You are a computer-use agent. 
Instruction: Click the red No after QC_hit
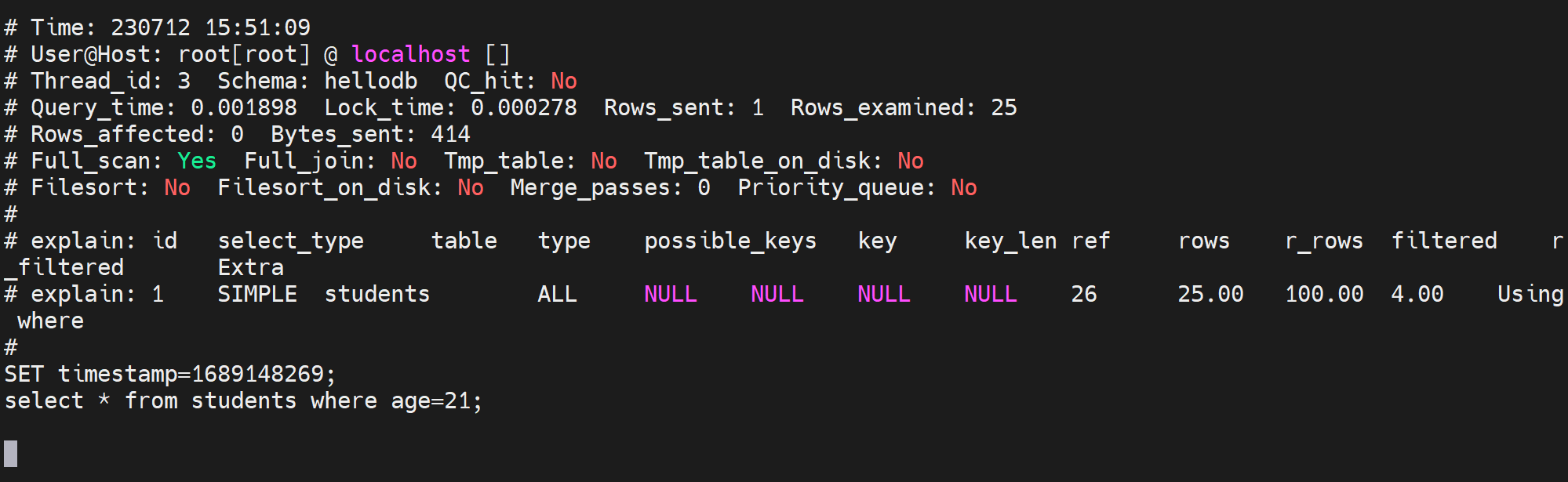[563, 81]
